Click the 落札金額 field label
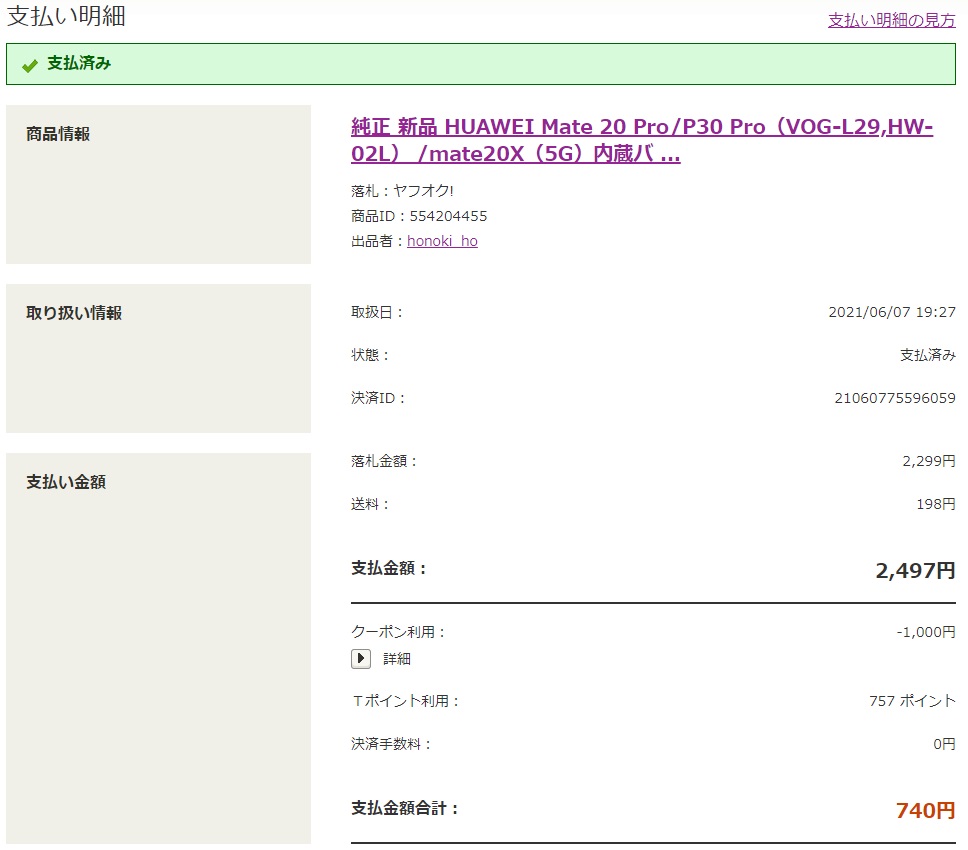The width and height of the screenshot is (968, 850). (x=384, y=461)
